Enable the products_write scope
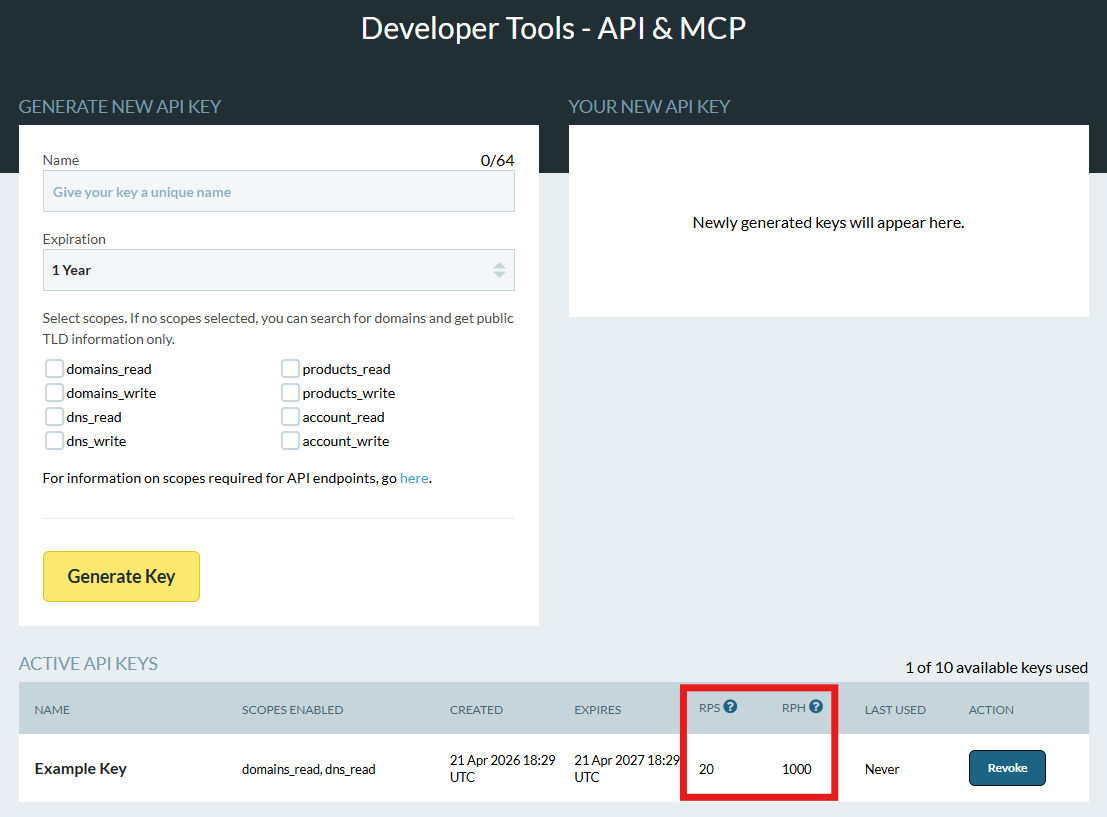This screenshot has height=817, width=1107. click(x=290, y=392)
